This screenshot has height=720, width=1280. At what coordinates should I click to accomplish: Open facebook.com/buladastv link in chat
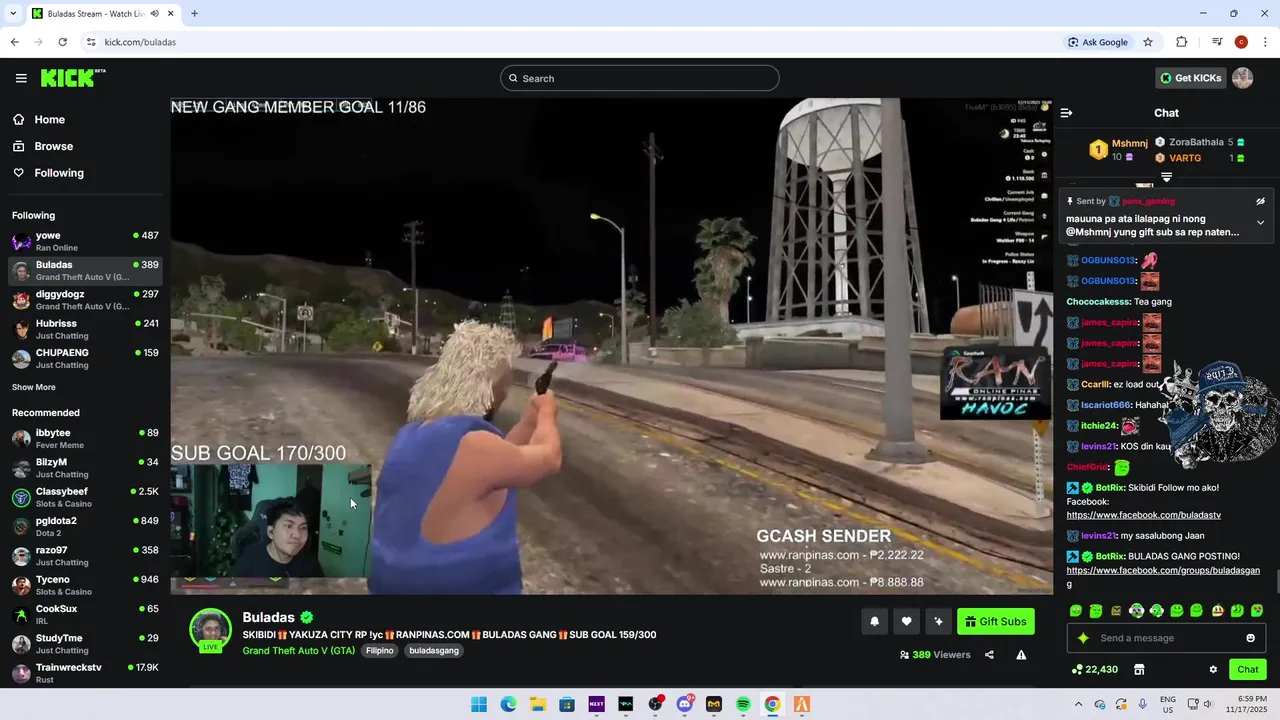[x=1143, y=515]
